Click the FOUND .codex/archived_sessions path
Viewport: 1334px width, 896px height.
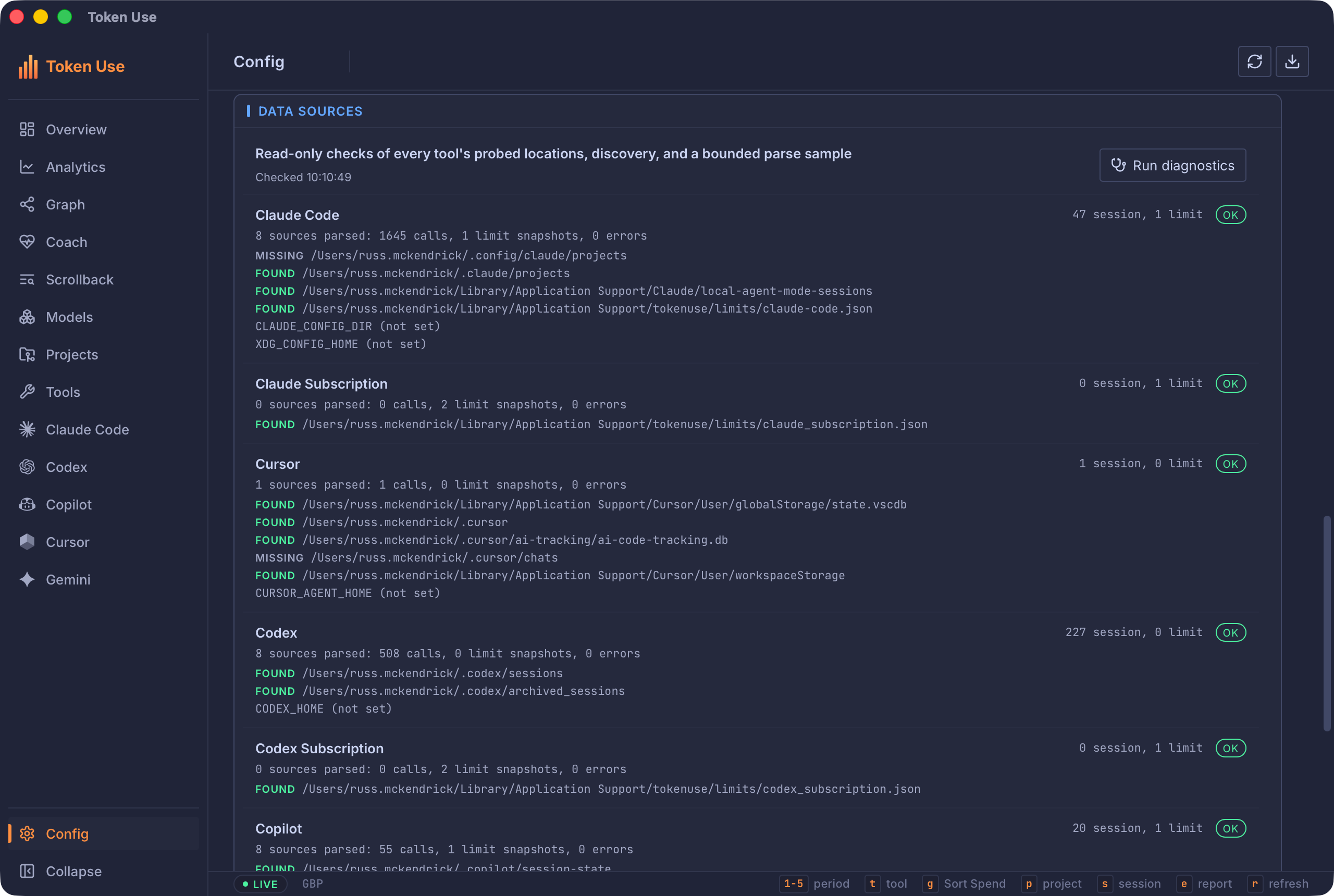click(440, 691)
